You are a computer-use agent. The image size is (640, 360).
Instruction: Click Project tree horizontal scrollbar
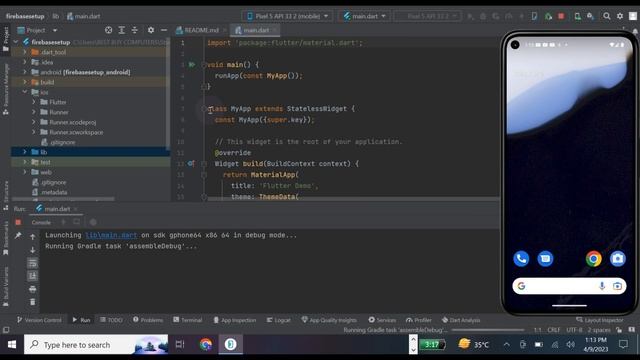coord(63,199)
